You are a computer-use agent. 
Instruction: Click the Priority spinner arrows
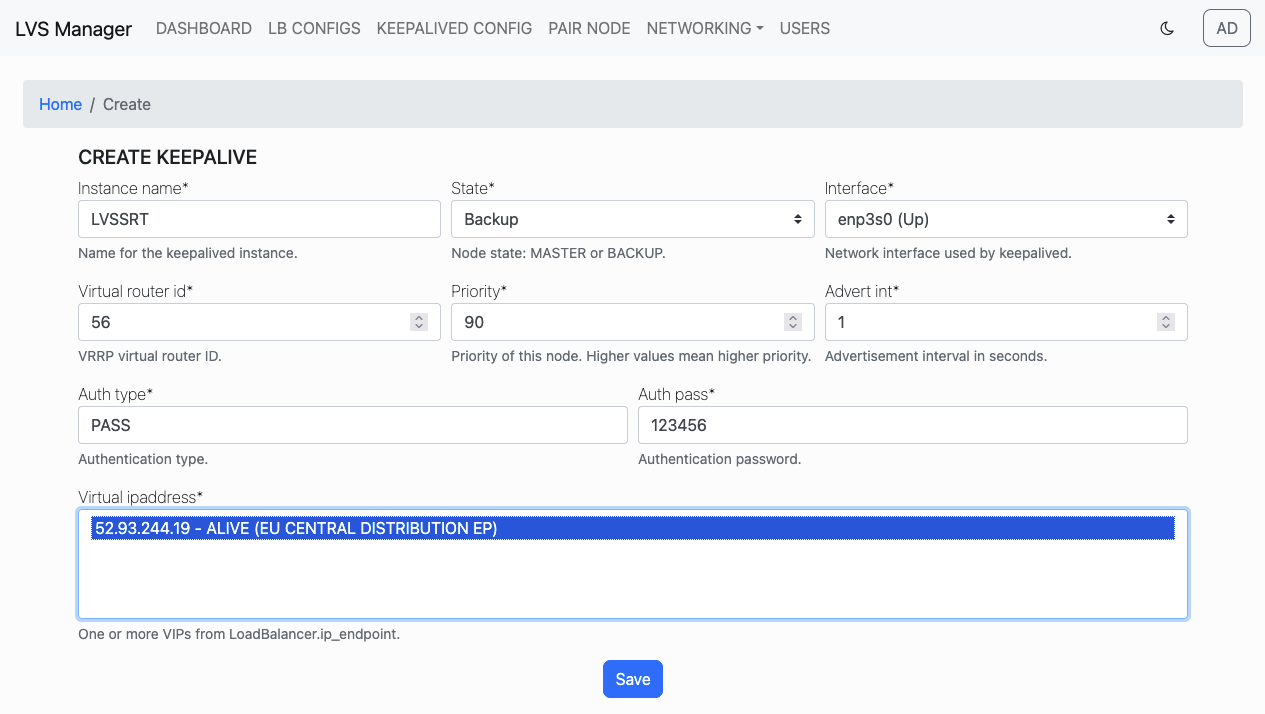click(793, 322)
